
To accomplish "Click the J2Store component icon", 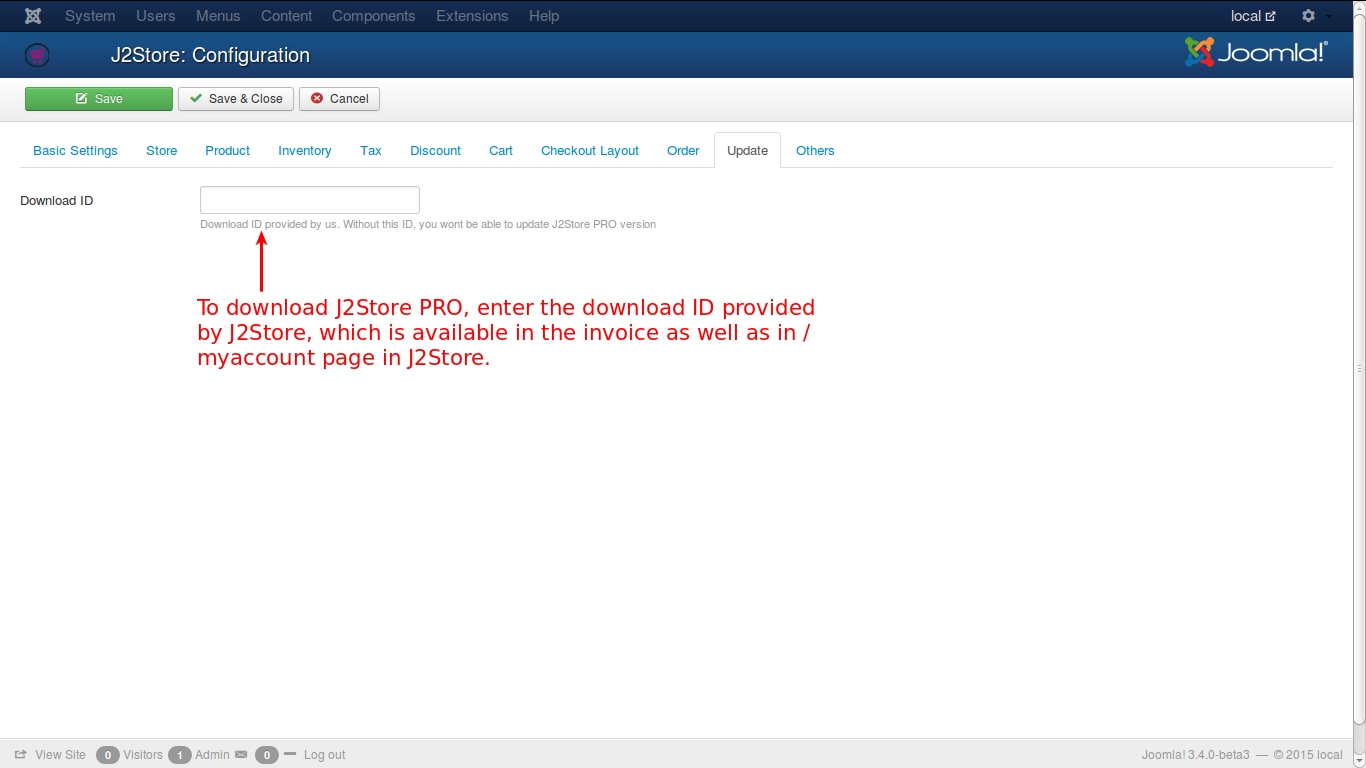I will (x=37, y=55).
